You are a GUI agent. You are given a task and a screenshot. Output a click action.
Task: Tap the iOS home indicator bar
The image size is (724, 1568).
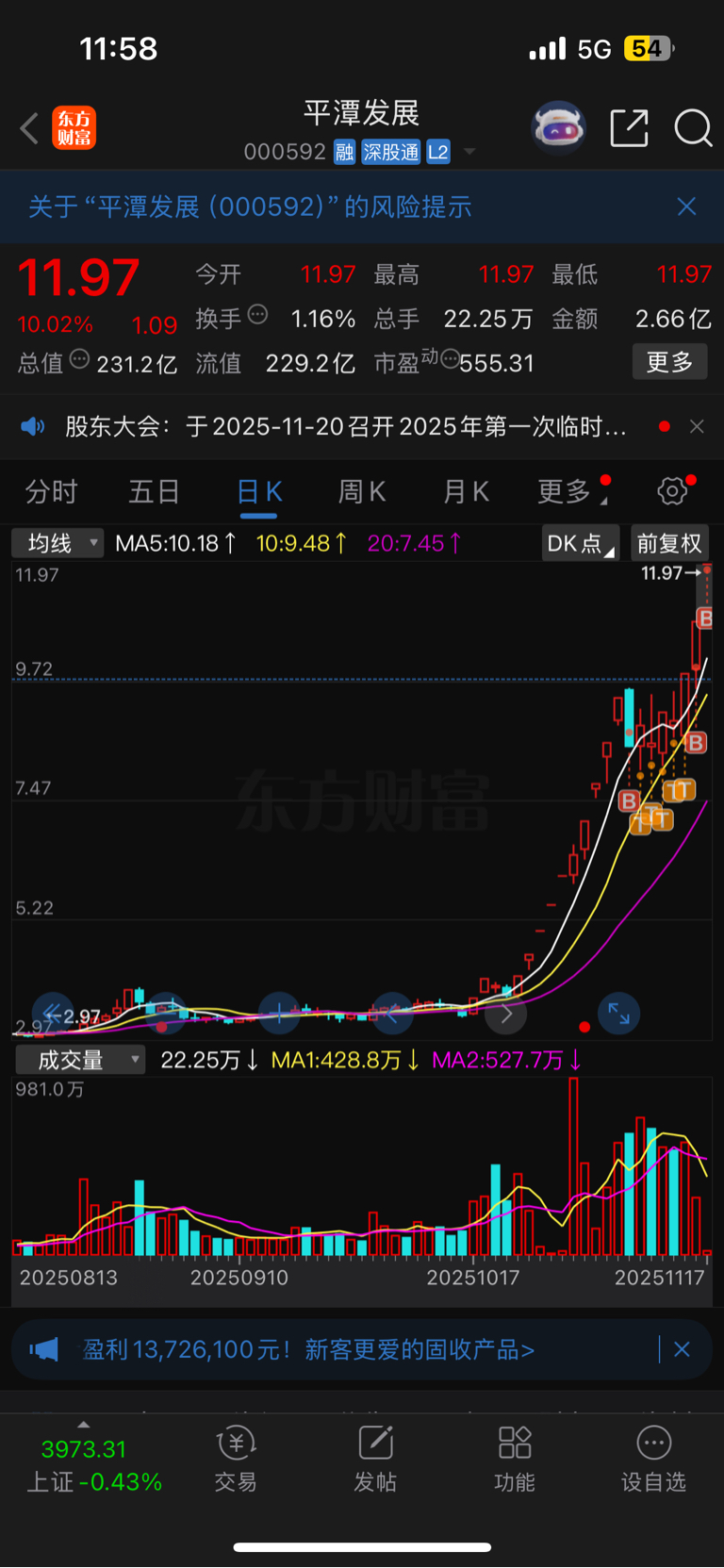point(362,1547)
